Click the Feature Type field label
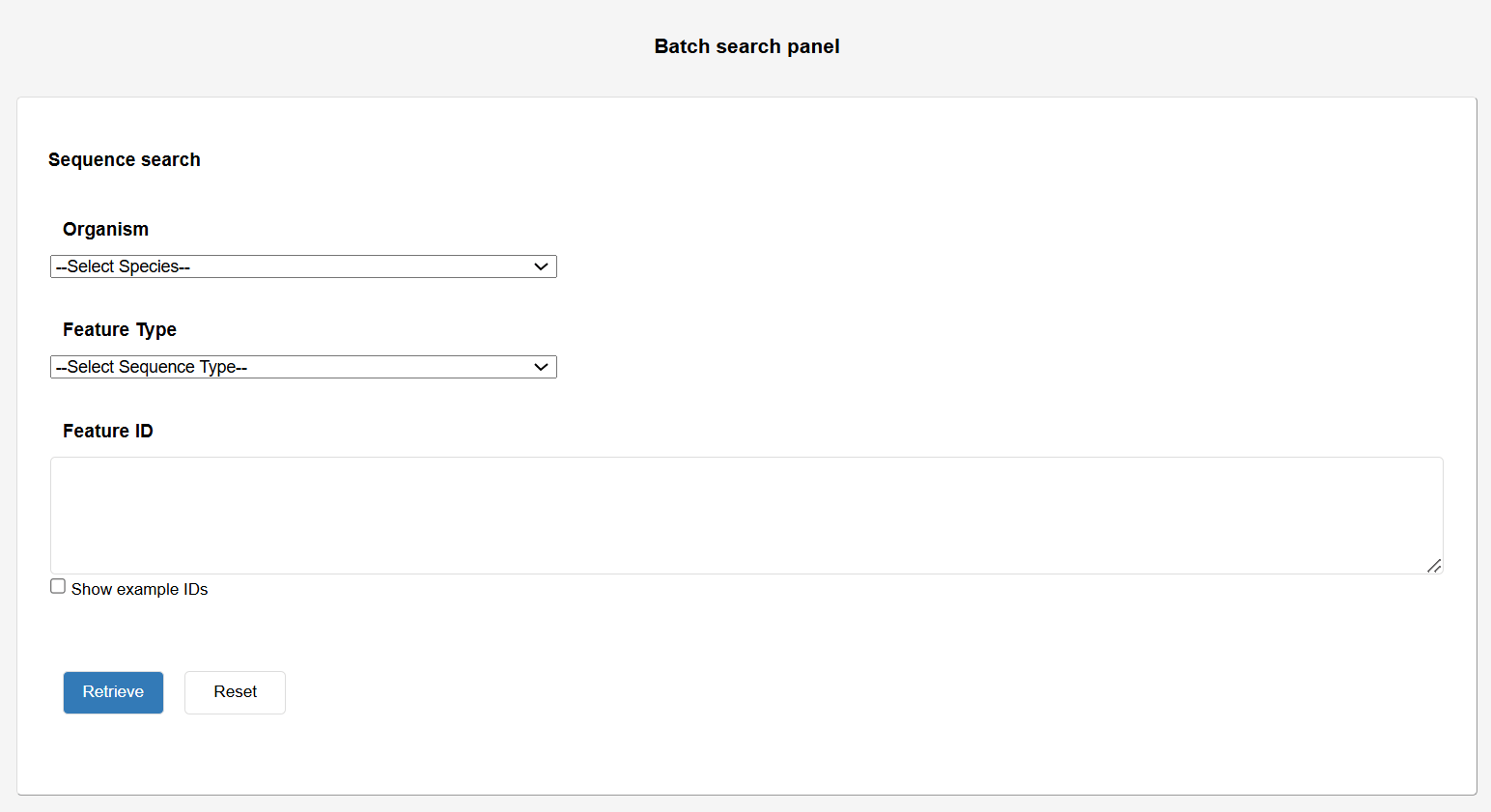Image resolution: width=1491 pixels, height=812 pixels. click(x=120, y=329)
